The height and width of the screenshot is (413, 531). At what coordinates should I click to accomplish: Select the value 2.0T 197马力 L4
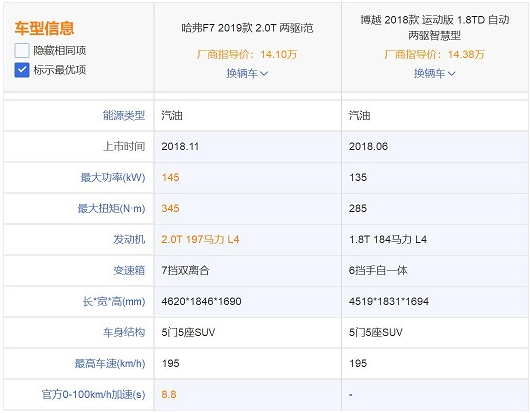pyautogui.click(x=200, y=239)
